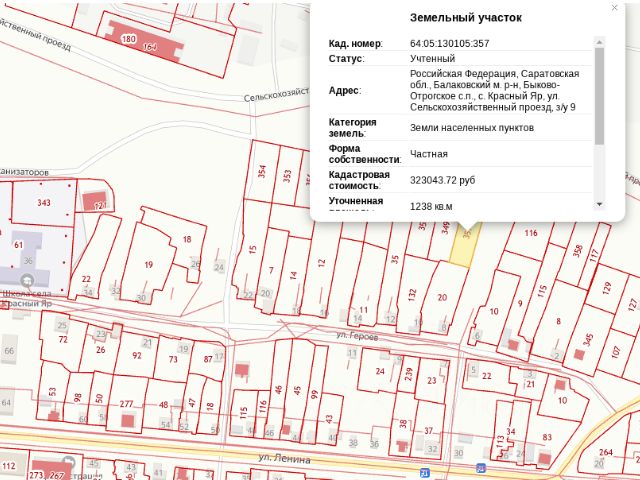The image size is (640, 480).
Task: Select parcel 87 on the map
Action: [208, 359]
